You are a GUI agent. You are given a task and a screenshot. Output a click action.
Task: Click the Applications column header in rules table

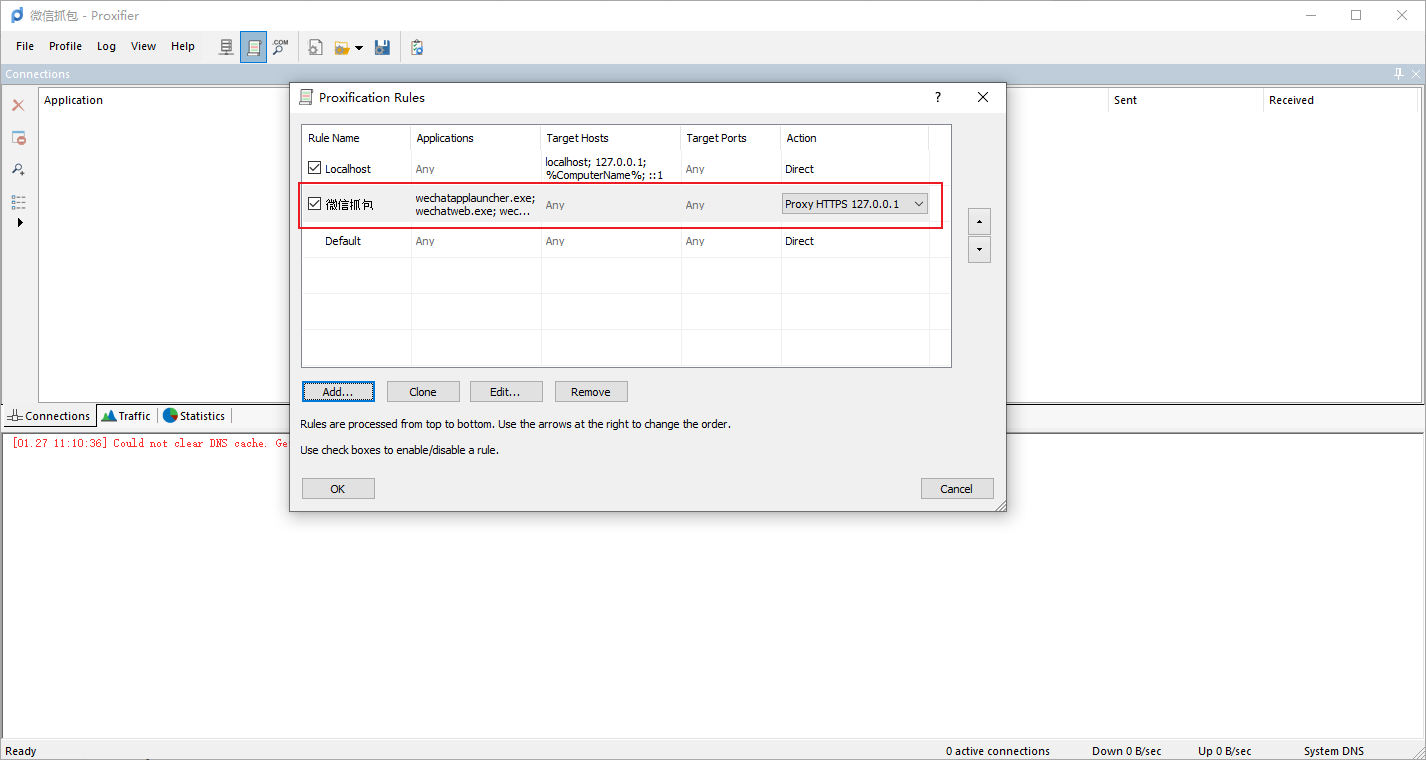[476, 138]
